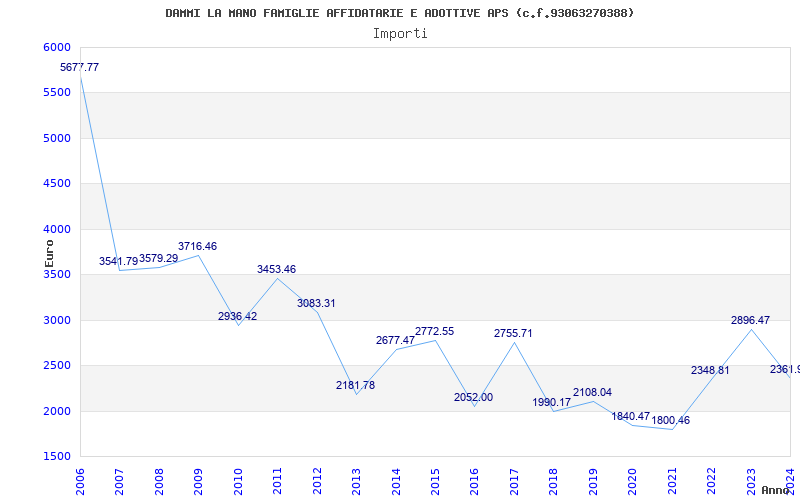800x500 pixels.
Task: Click x-axis year label 2010
Action: [x=238, y=481]
